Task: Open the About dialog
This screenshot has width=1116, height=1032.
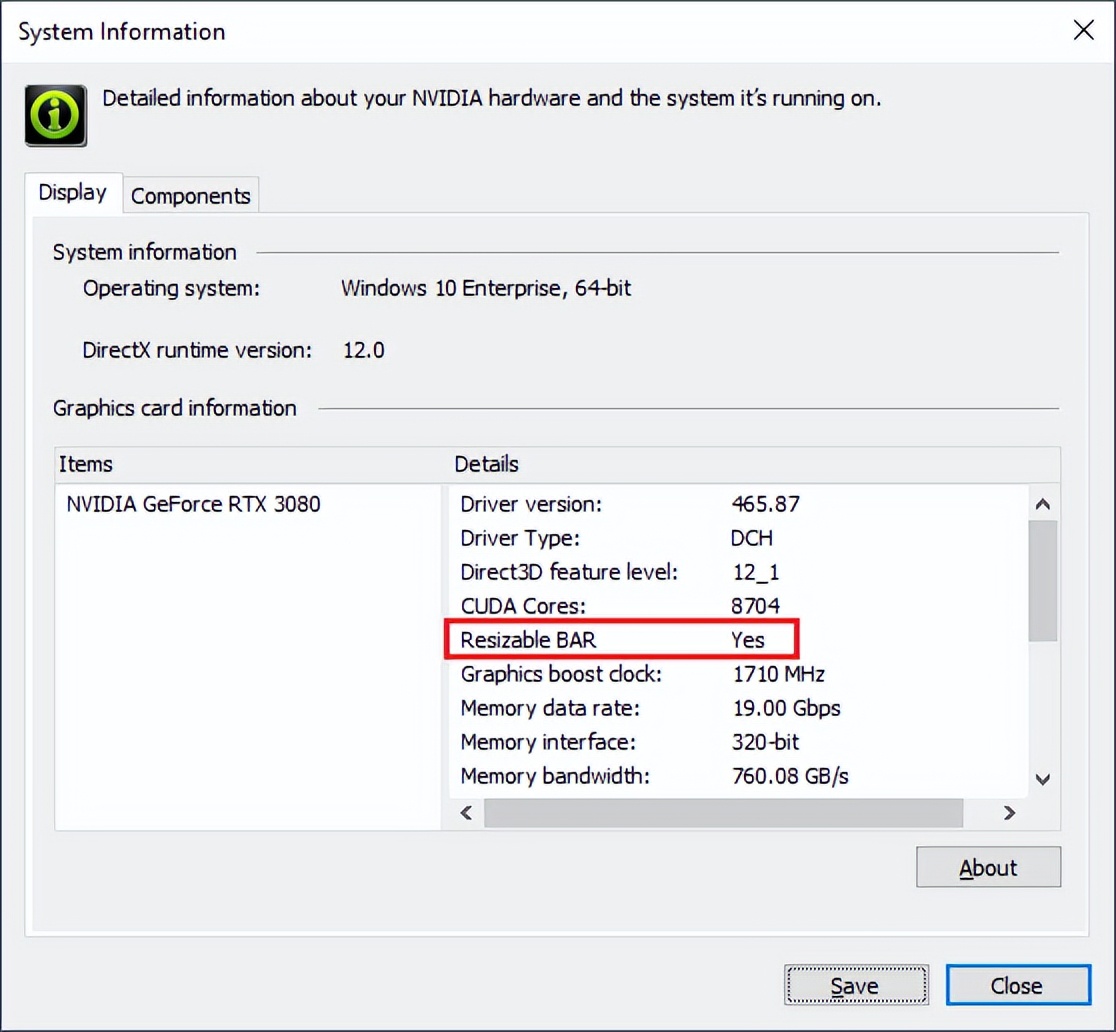Action: (x=988, y=867)
